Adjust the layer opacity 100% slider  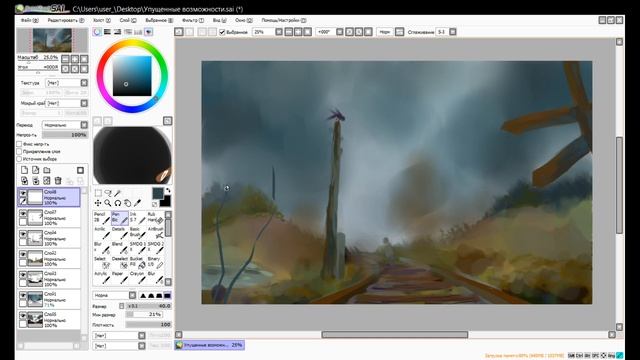pyautogui.click(x=65, y=135)
